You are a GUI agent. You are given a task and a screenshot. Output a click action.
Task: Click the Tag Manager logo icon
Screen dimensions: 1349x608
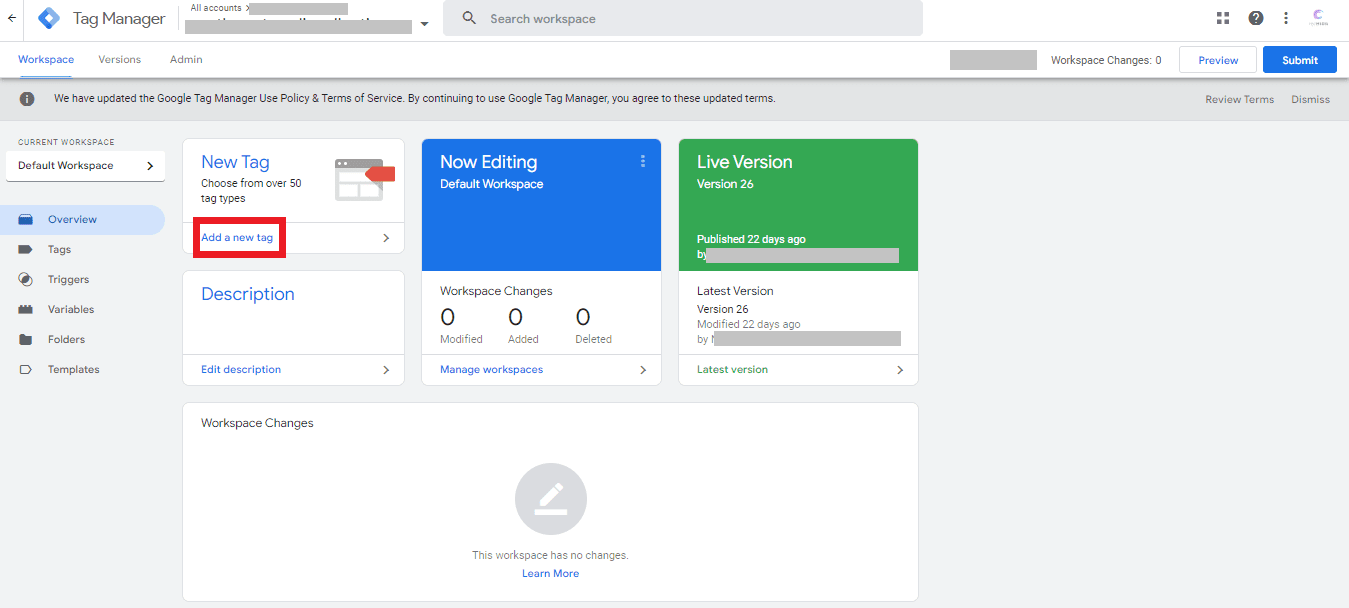tap(49, 18)
